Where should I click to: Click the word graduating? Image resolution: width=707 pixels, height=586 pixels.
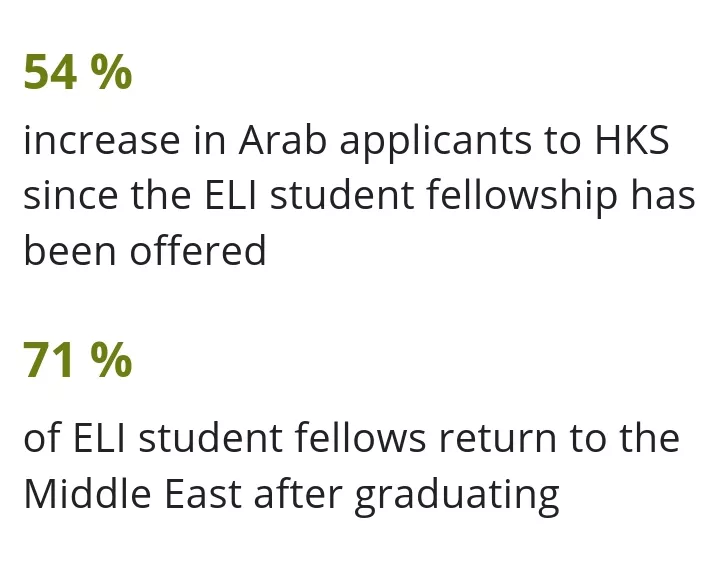click(457, 497)
